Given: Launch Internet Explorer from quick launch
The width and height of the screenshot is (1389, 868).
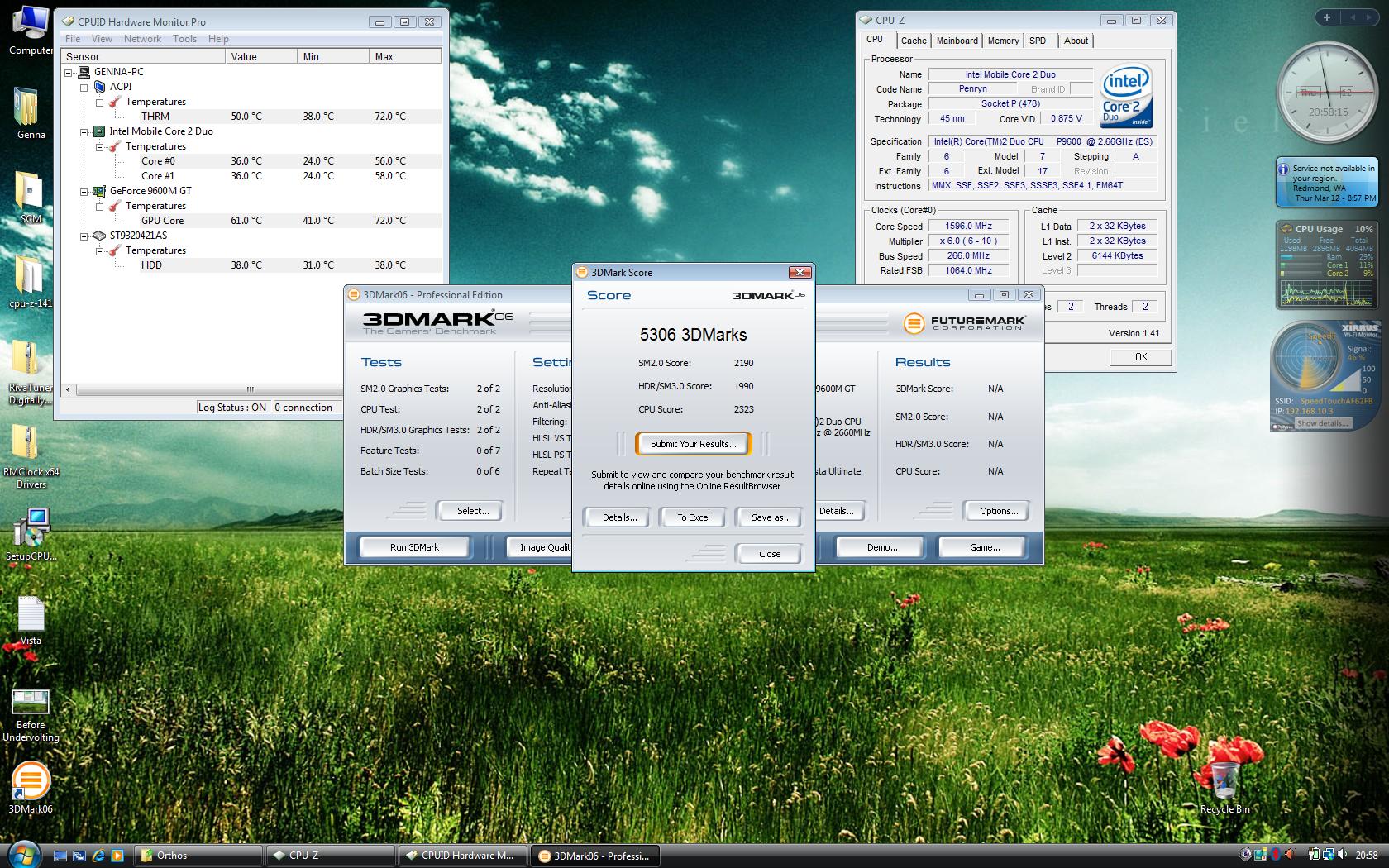Looking at the screenshot, I should (x=98, y=856).
